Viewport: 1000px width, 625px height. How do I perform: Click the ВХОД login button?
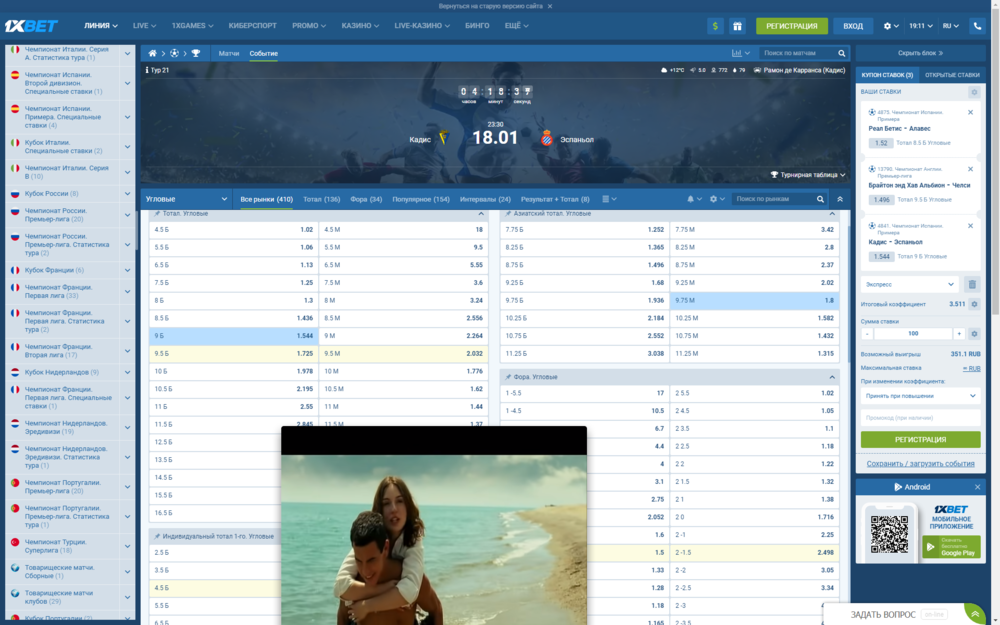tap(853, 26)
